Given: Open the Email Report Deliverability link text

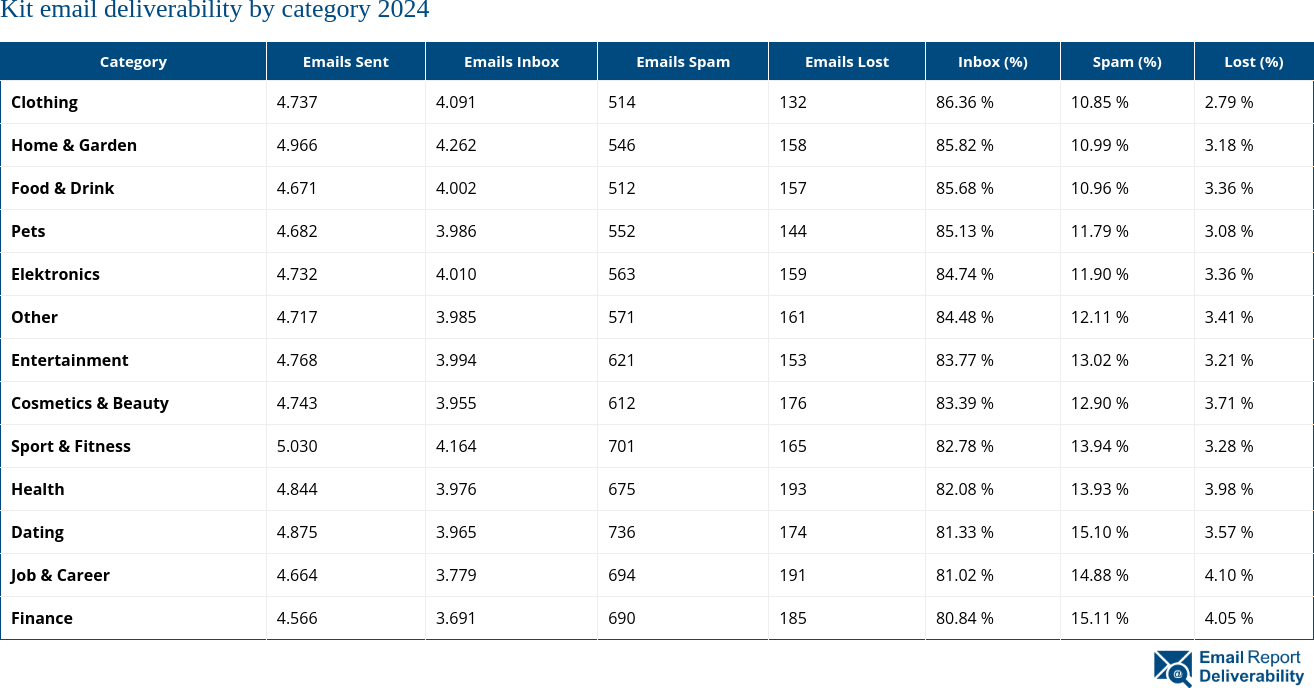Looking at the screenshot, I should (x=1251, y=667).
